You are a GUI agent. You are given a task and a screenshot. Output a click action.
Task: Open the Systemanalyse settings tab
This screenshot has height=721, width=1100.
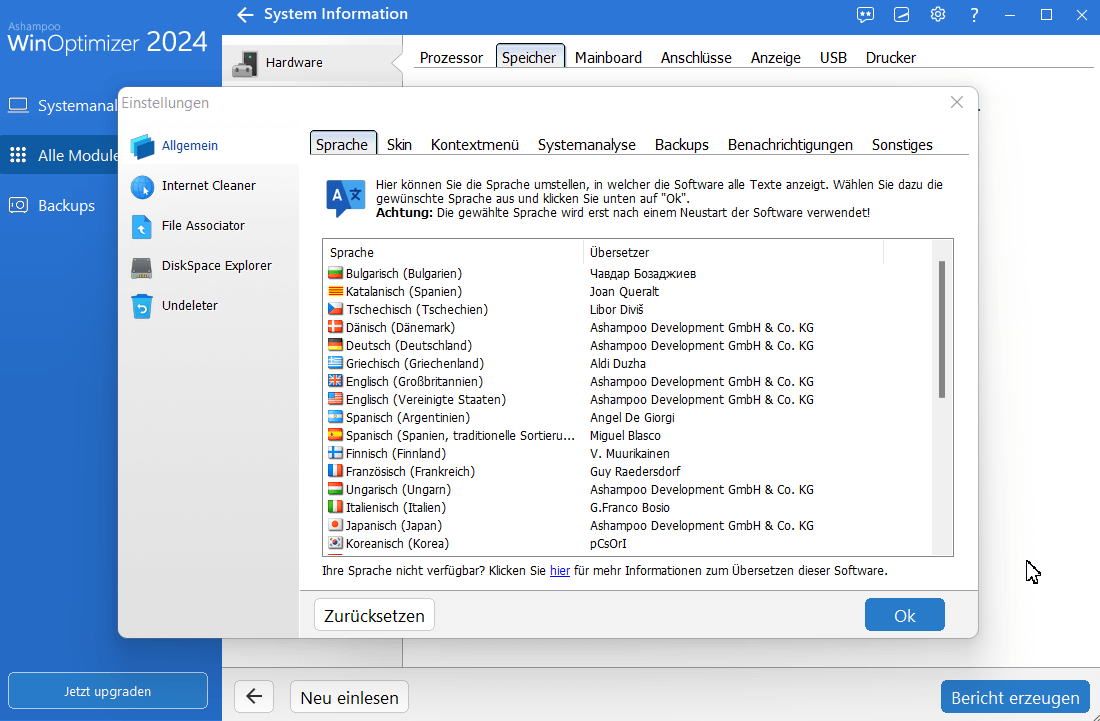pos(587,144)
